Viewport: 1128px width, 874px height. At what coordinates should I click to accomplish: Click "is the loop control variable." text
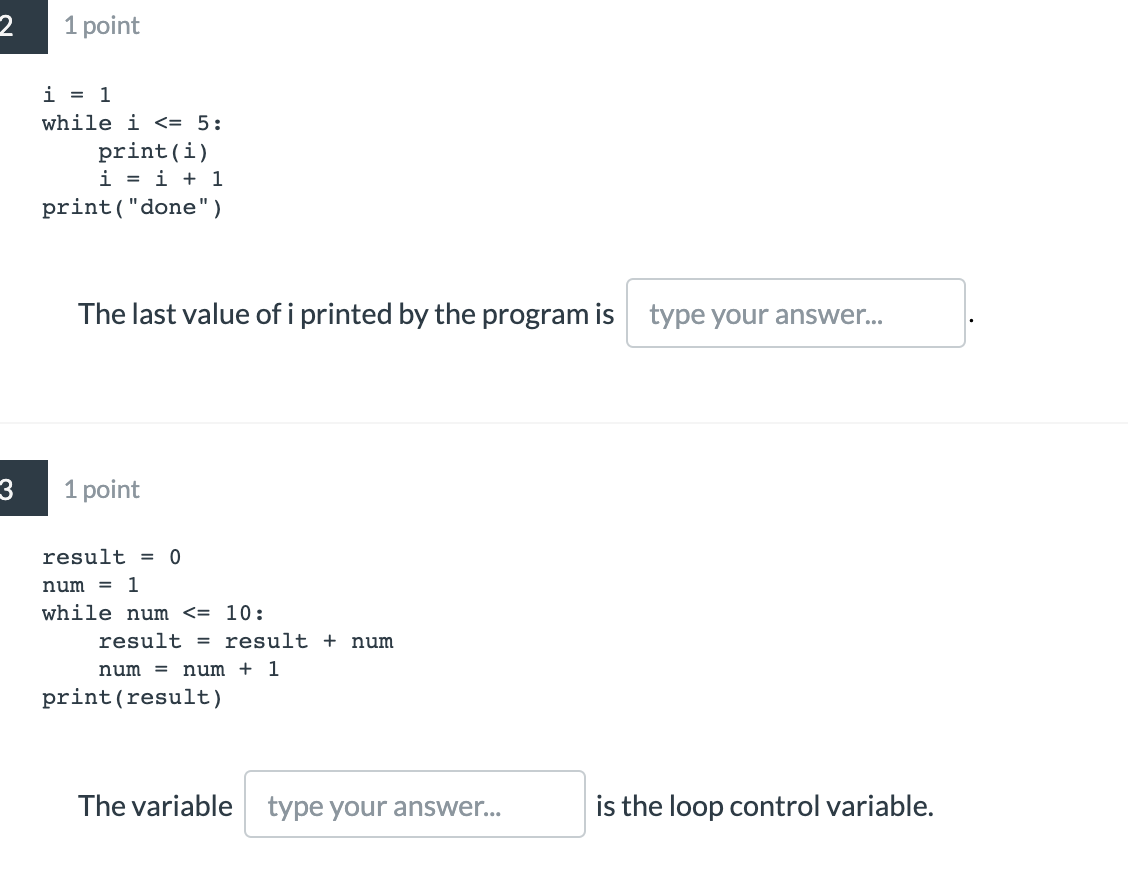[764, 805]
